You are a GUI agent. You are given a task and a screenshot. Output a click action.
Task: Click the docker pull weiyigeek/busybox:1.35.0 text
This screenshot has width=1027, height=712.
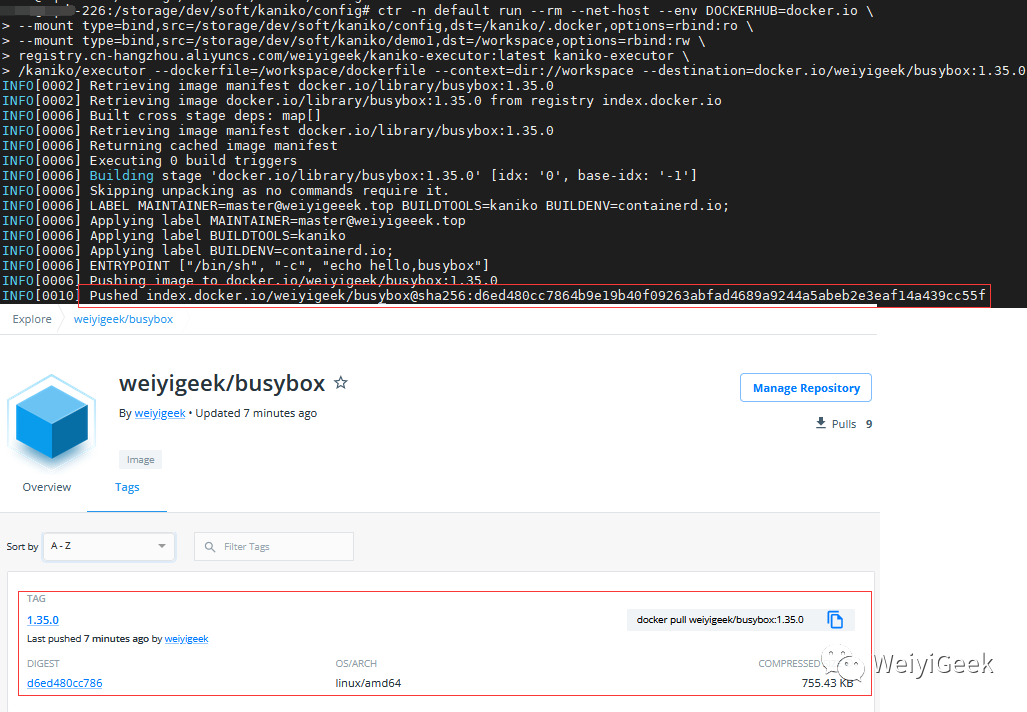(x=720, y=620)
